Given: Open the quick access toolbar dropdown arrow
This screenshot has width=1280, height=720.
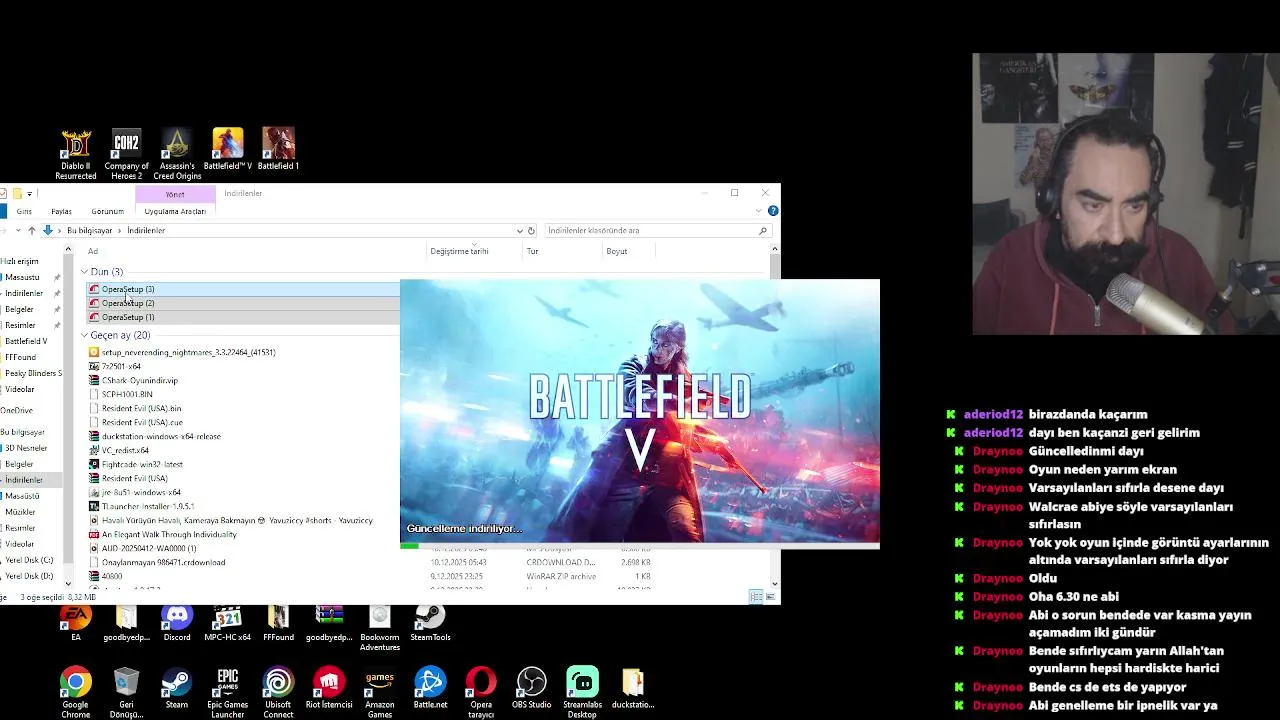Looking at the screenshot, I should pos(29,193).
